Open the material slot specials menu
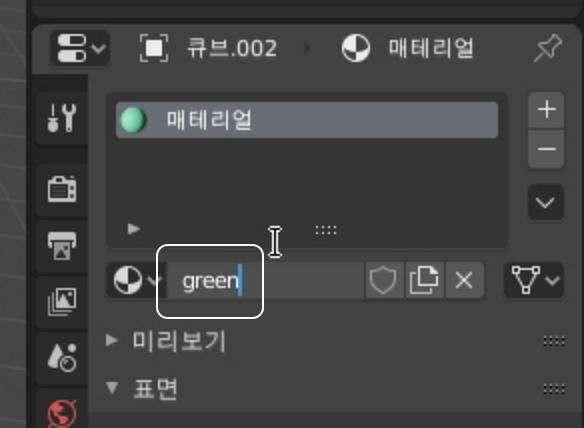 546,203
